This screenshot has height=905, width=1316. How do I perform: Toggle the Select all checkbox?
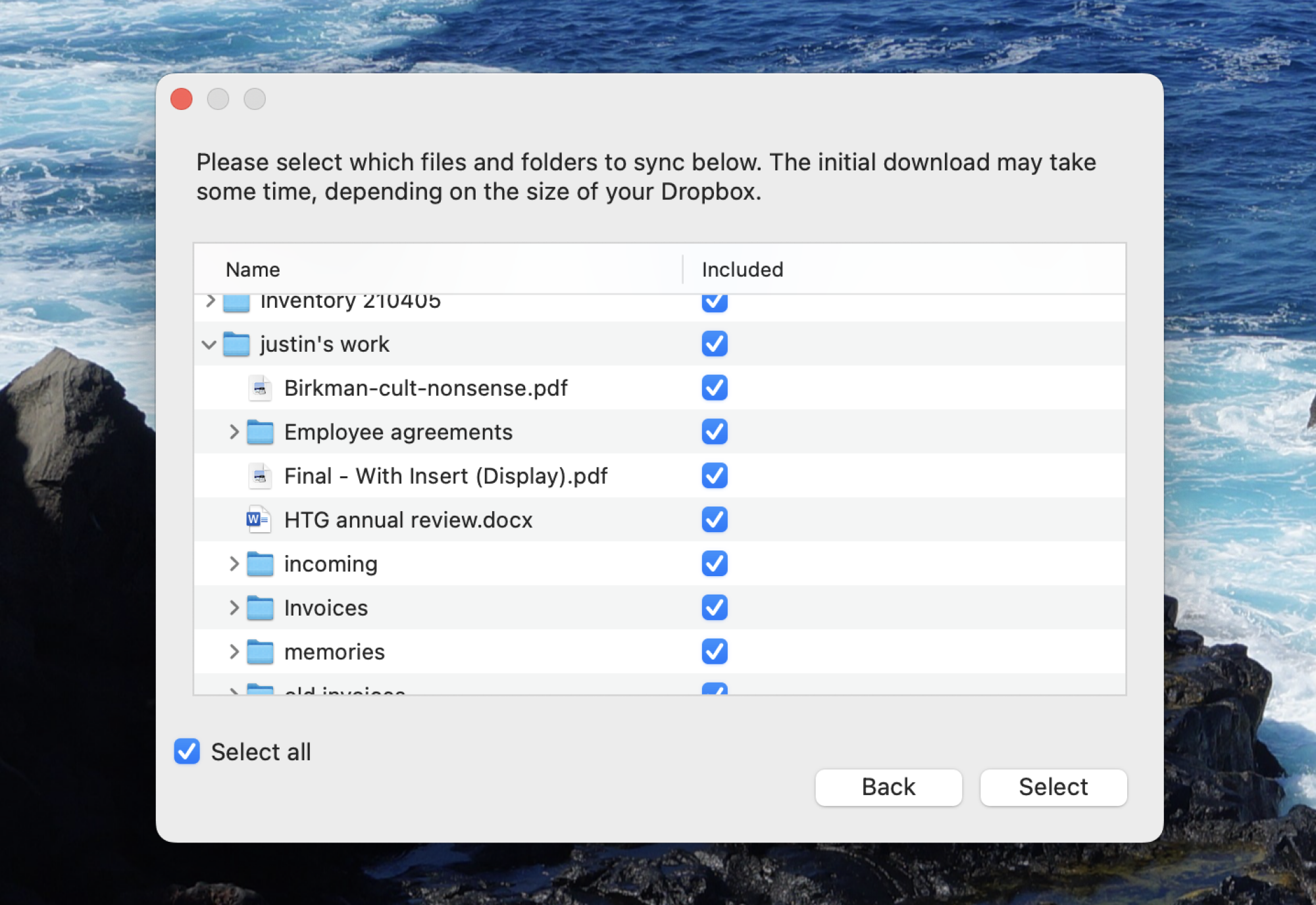click(x=187, y=751)
